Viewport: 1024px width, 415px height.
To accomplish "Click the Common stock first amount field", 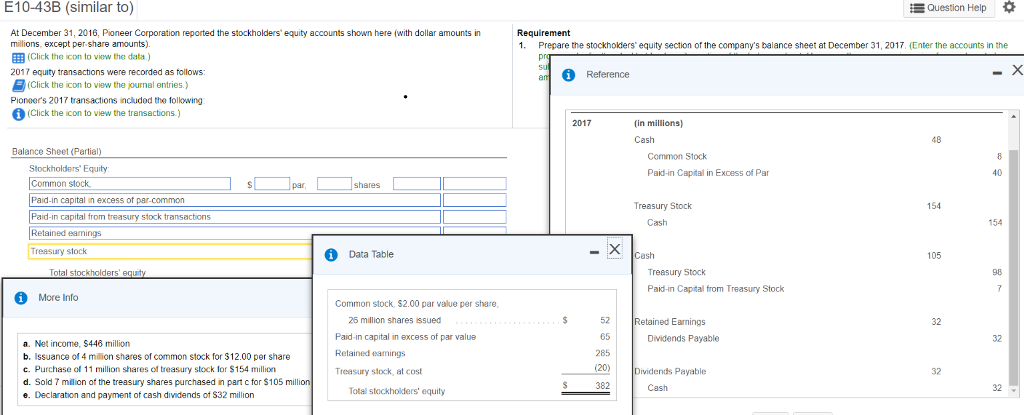I will [x=417, y=185].
